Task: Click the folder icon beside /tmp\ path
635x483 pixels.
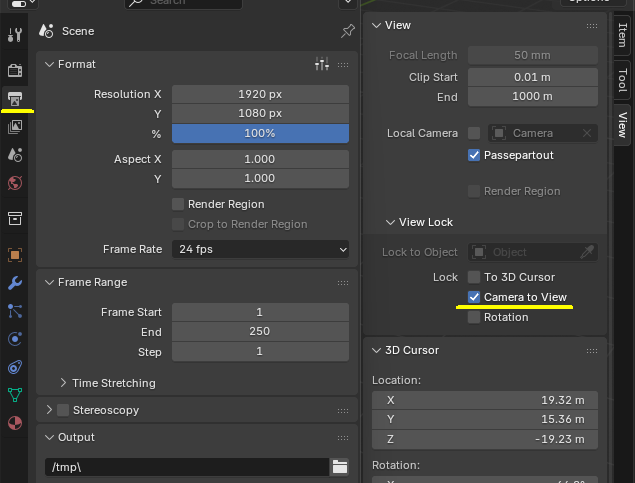Action: tap(340, 466)
